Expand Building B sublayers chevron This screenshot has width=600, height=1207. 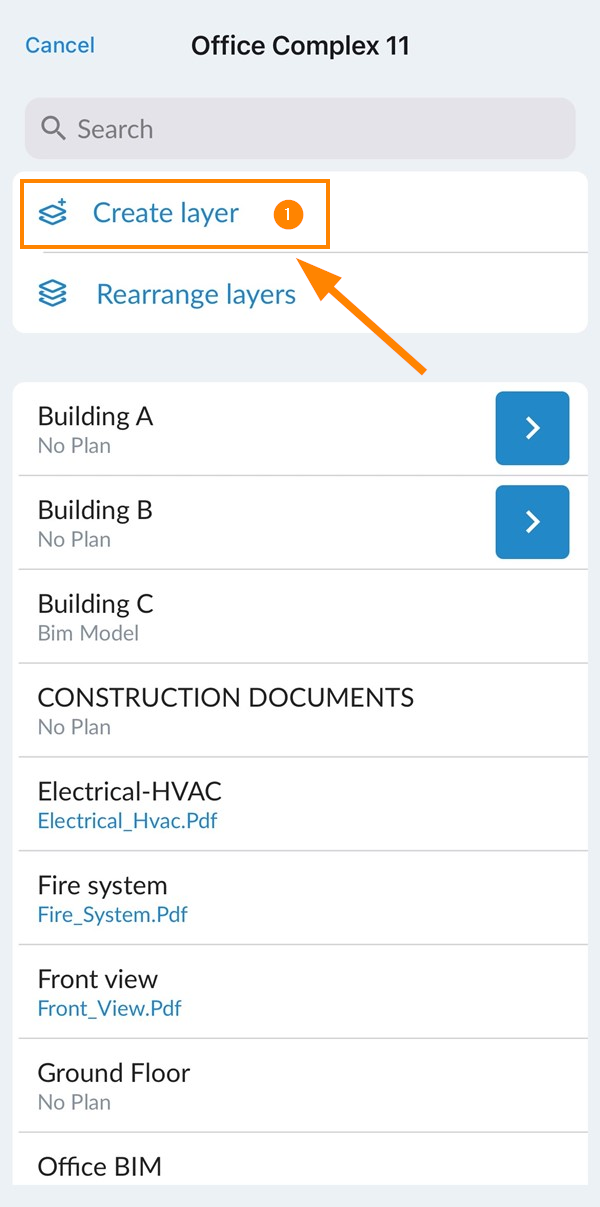click(532, 522)
